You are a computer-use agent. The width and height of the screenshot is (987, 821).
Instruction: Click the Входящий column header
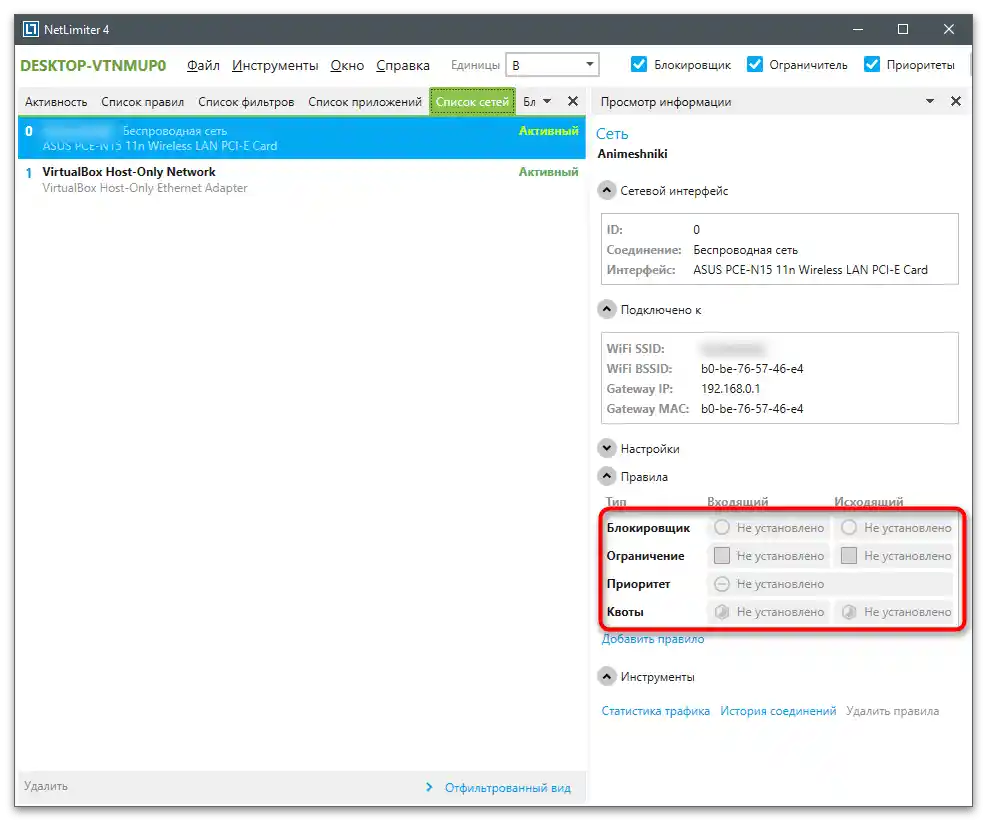pyautogui.click(x=737, y=501)
